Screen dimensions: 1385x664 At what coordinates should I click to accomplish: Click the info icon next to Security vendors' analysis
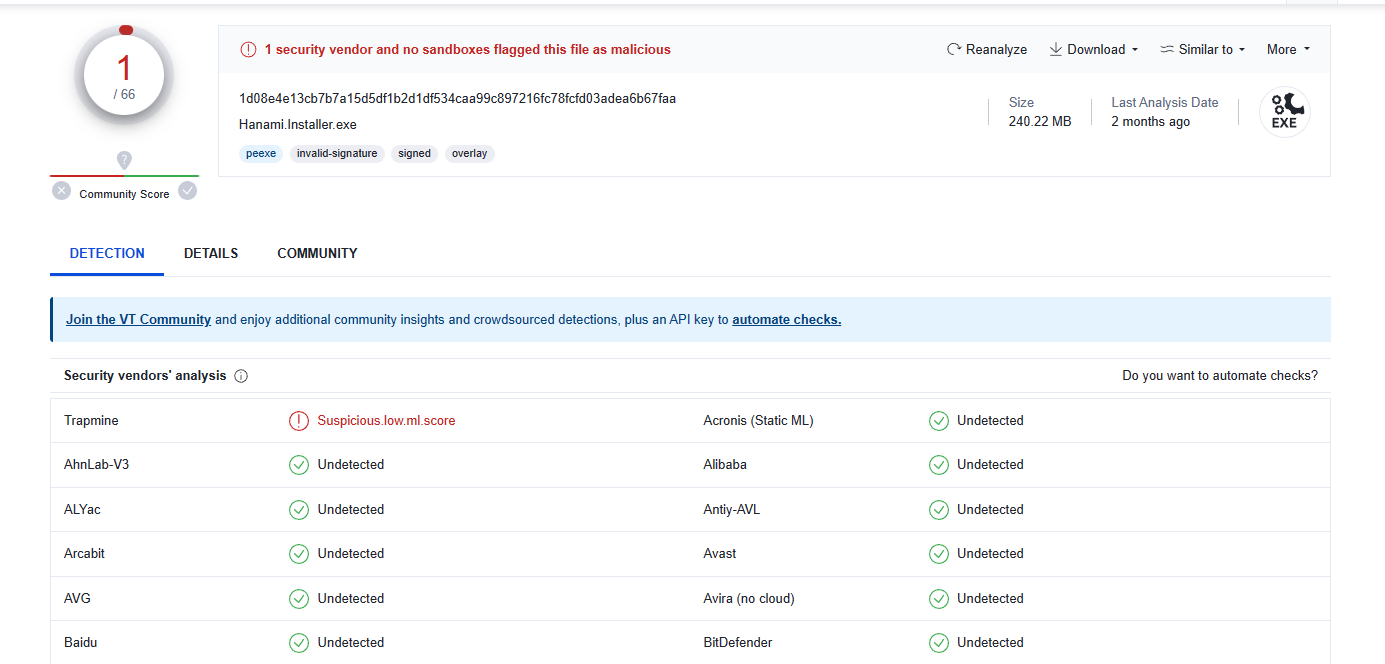pyautogui.click(x=240, y=375)
